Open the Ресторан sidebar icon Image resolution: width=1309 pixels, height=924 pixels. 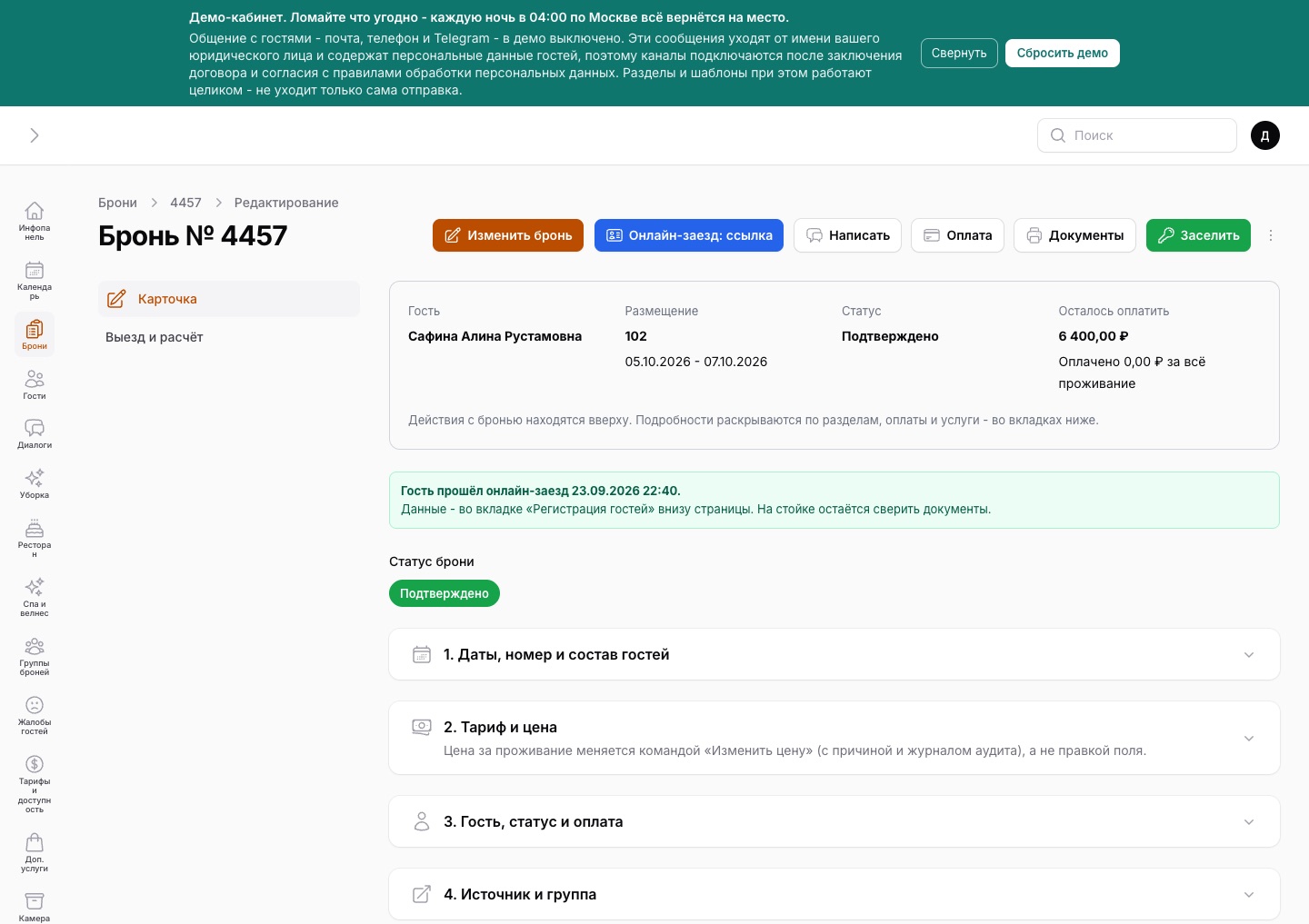click(35, 538)
